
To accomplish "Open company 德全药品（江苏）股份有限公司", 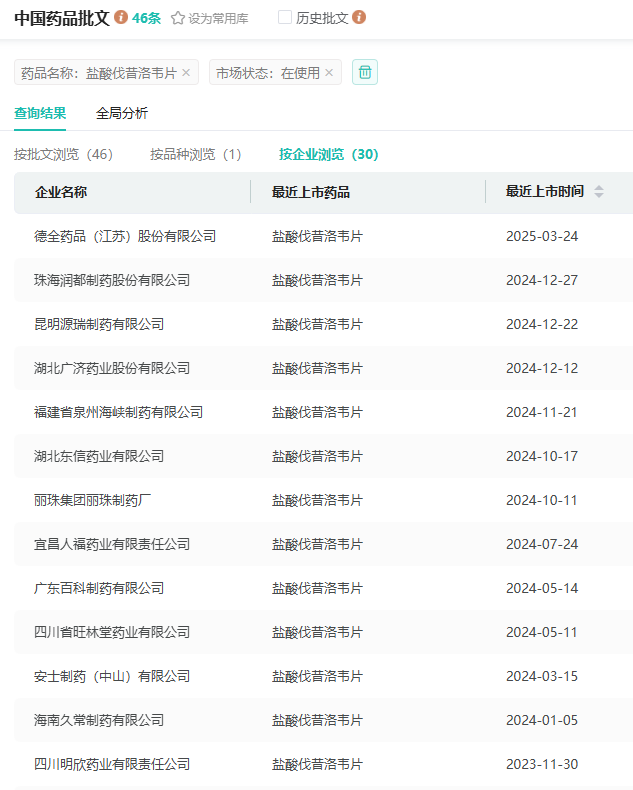I will pos(125,236).
